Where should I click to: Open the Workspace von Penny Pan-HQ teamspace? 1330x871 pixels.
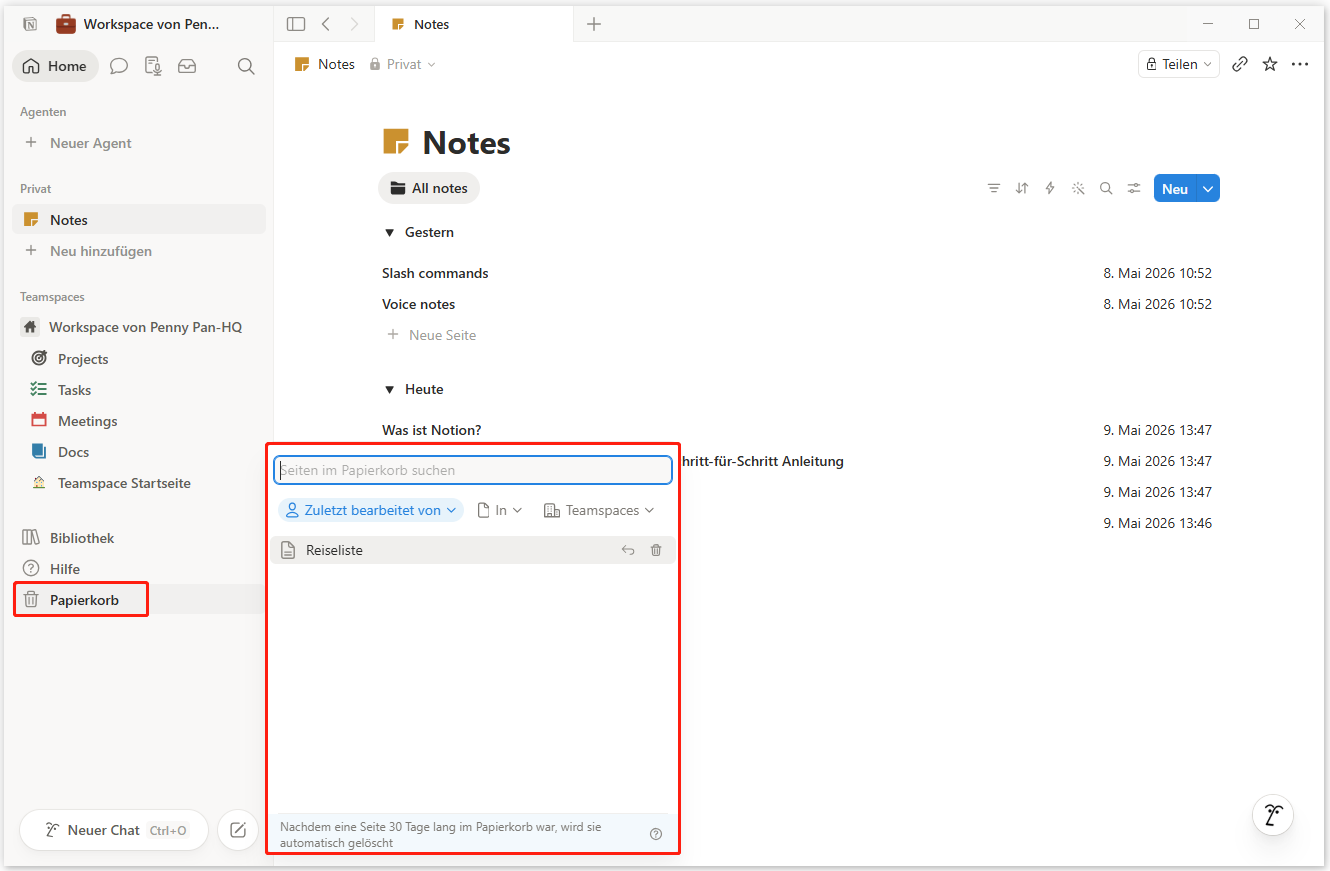pyautogui.click(x=139, y=327)
